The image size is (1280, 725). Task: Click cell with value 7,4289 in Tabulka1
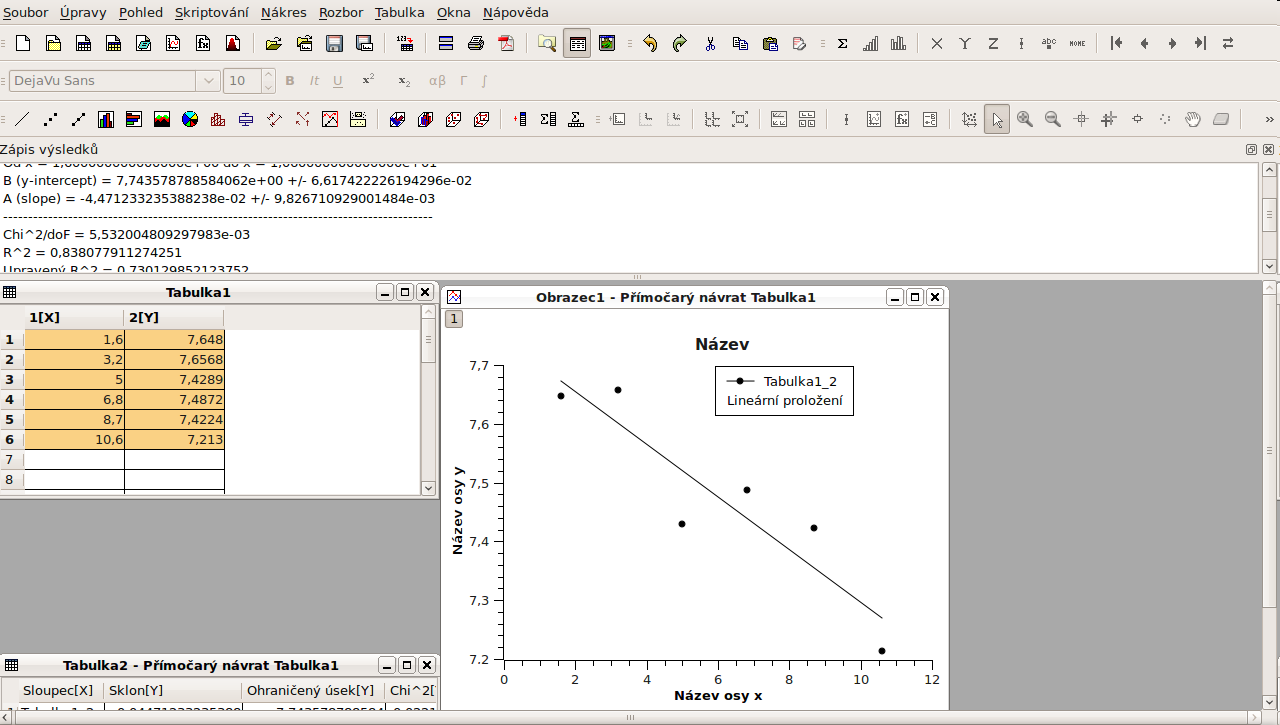pos(174,379)
